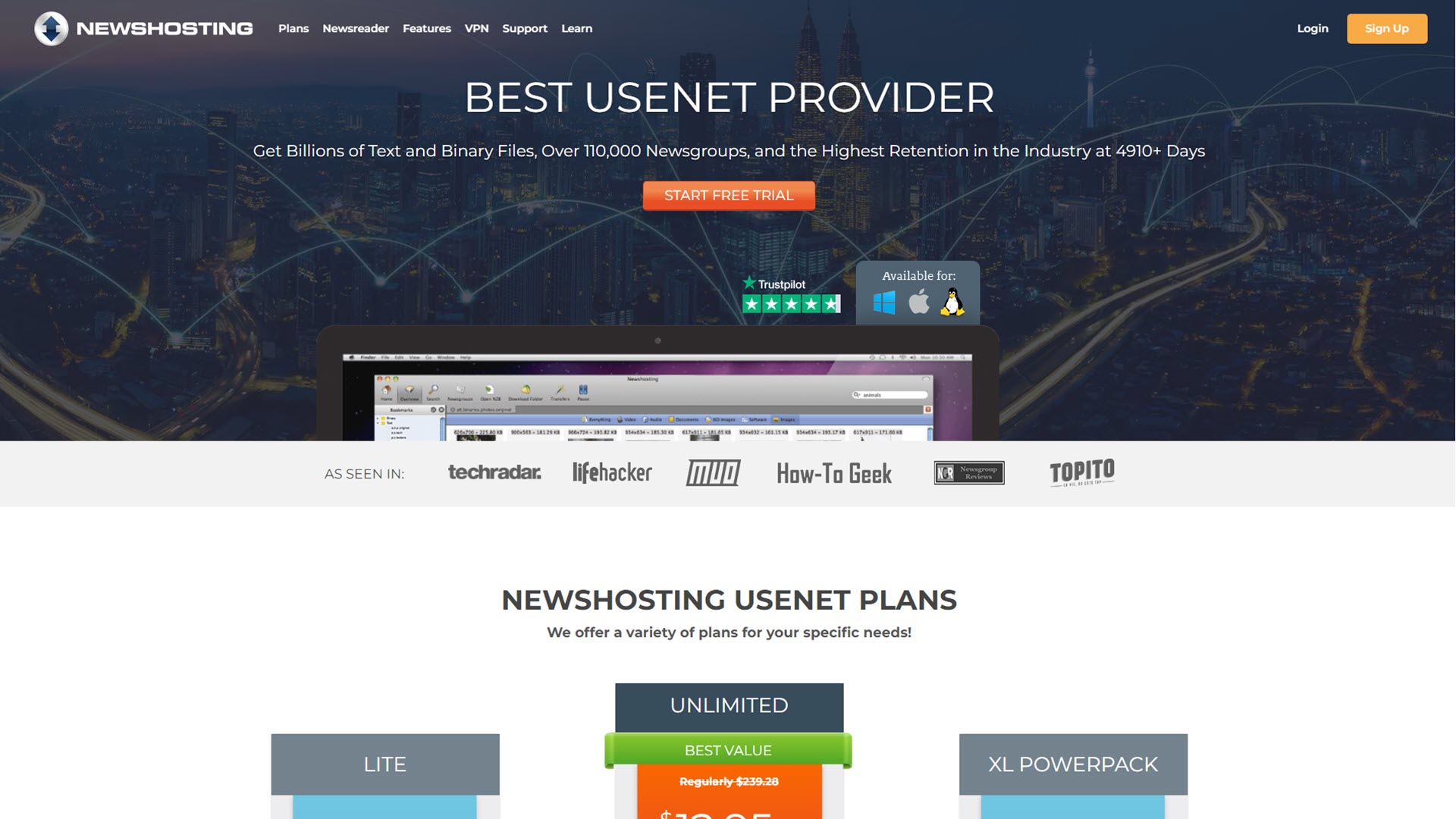Open the Plans dropdown menu

[293, 28]
